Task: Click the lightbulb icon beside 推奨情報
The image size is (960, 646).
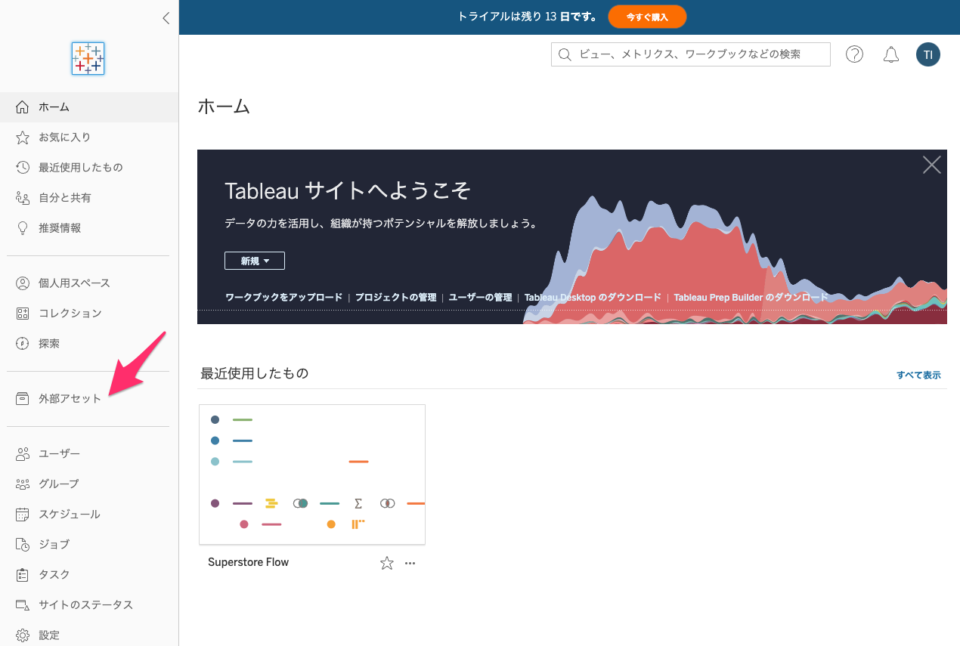Action: click(x=22, y=228)
